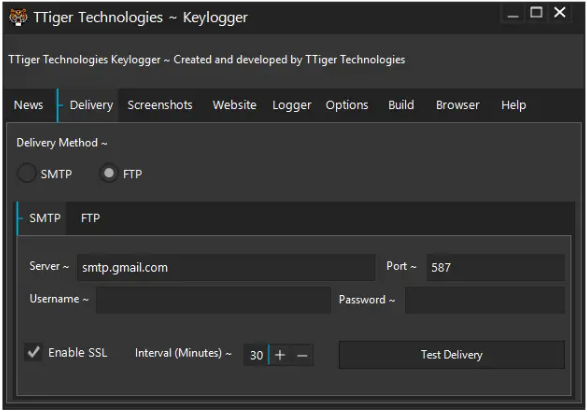Focus the Username input field
This screenshot has width=587, height=412.
pyautogui.click(x=213, y=300)
